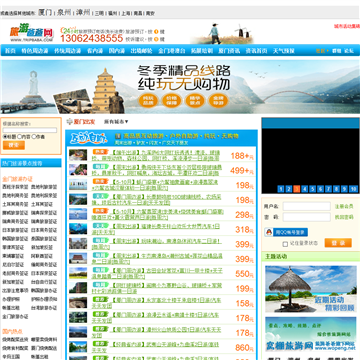Expand the 所有城市 dropdown
Viewport: 360px width, 360px height.
[116, 122]
